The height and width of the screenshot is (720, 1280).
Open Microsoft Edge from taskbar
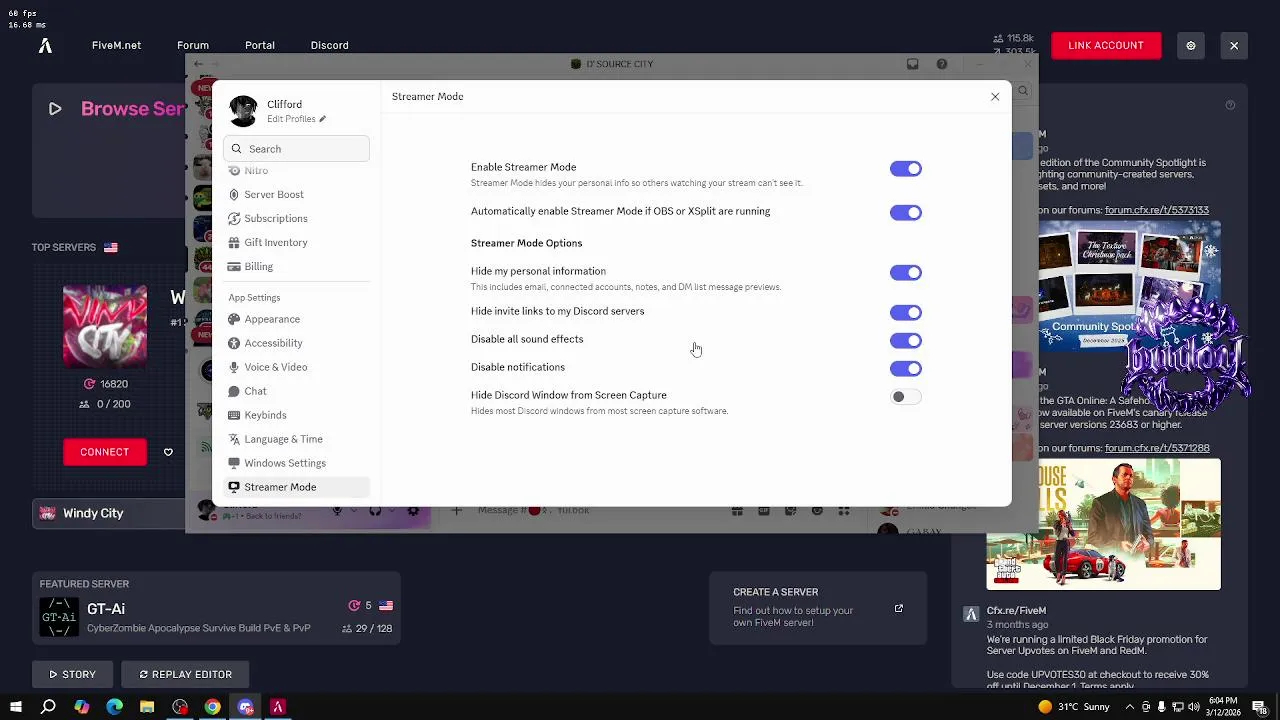(x=114, y=707)
